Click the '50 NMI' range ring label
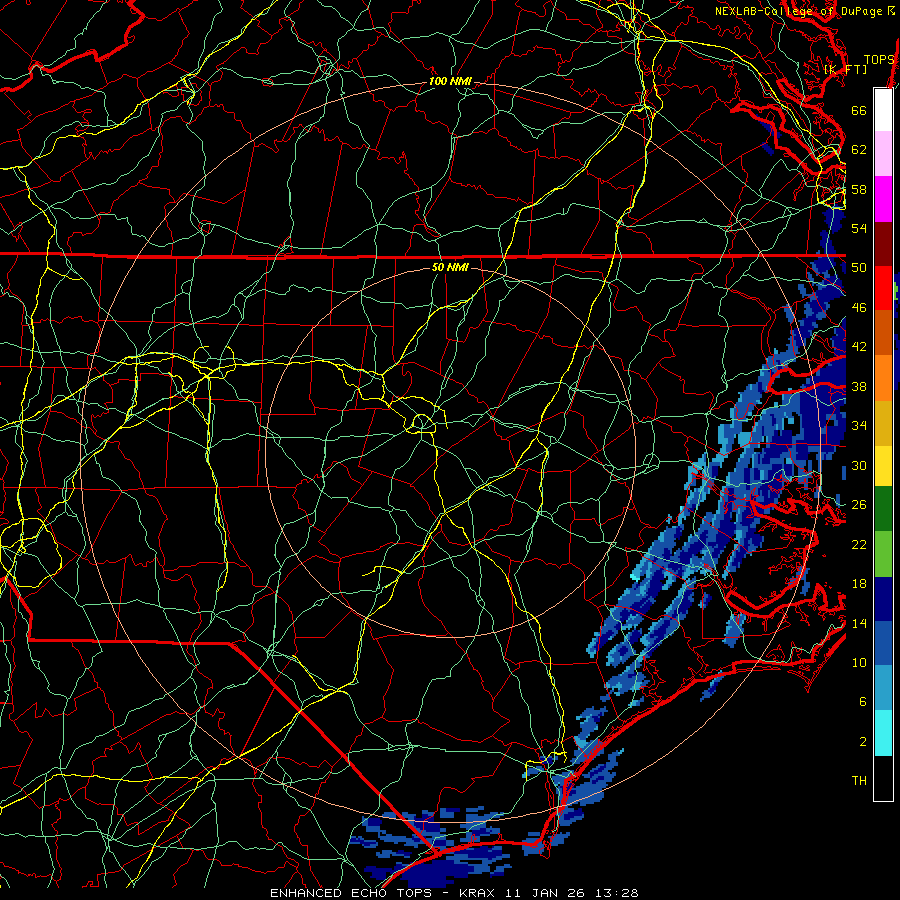900x900 pixels. coord(450,267)
